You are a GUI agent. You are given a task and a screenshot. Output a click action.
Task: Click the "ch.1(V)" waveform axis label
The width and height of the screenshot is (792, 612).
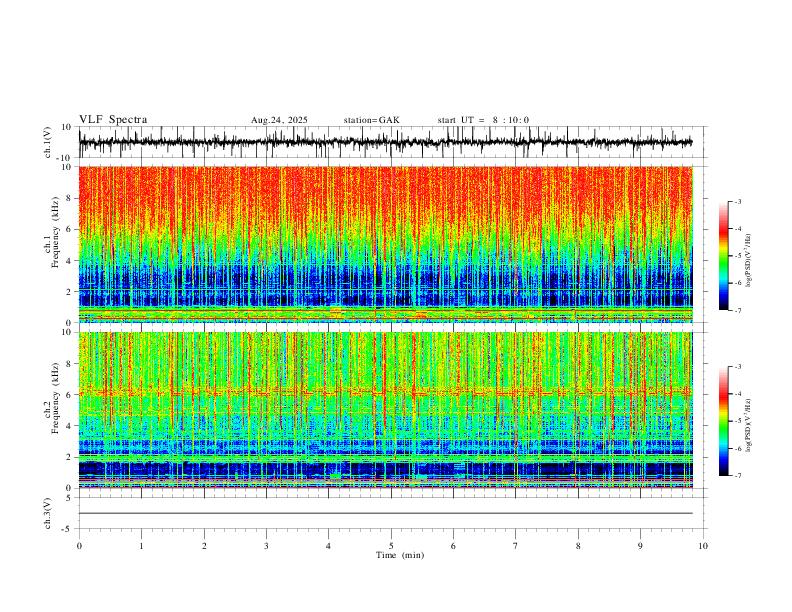[x=47, y=142]
